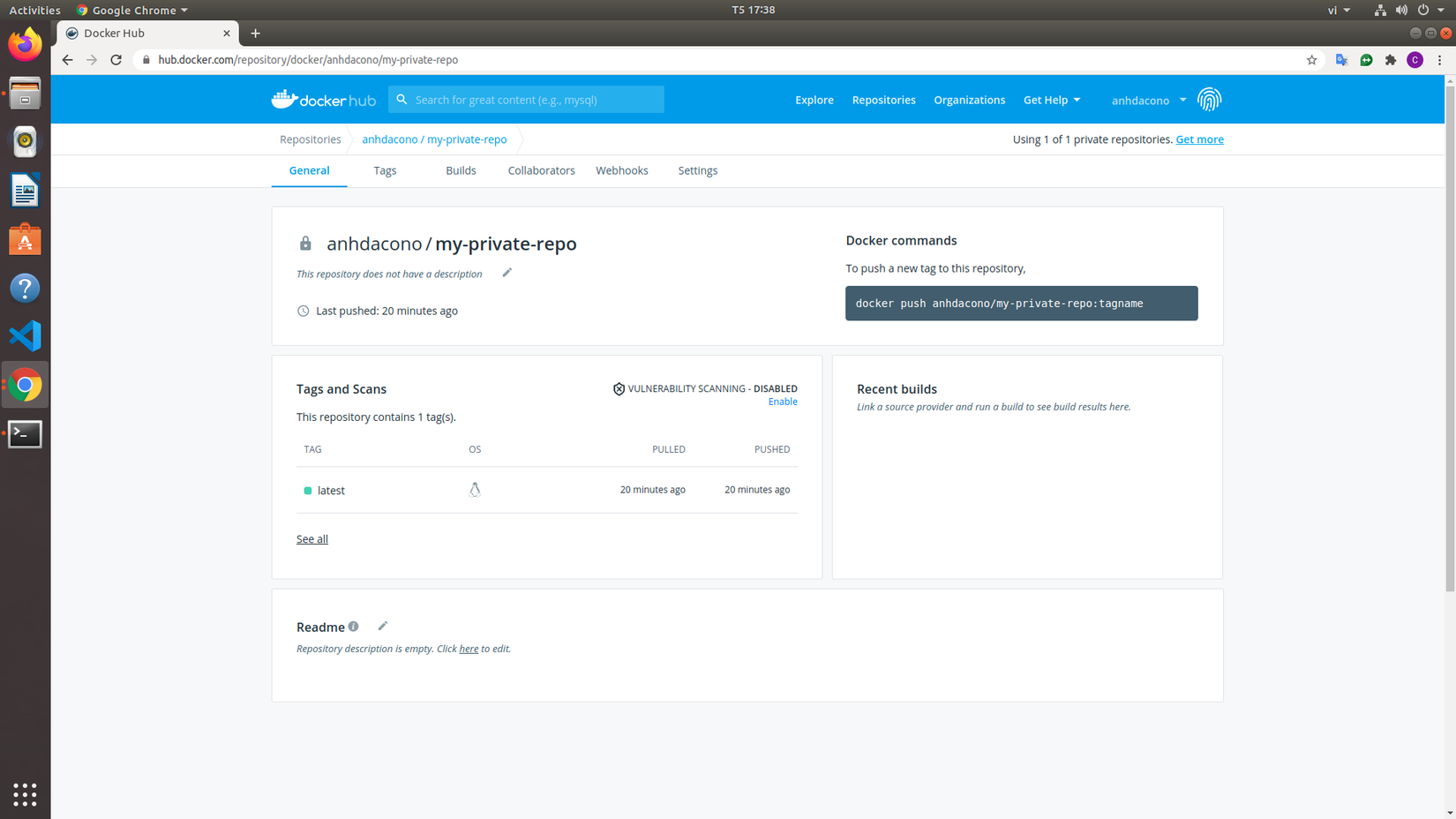Open the volume indicator
The height and width of the screenshot is (819, 1456).
(1401, 10)
